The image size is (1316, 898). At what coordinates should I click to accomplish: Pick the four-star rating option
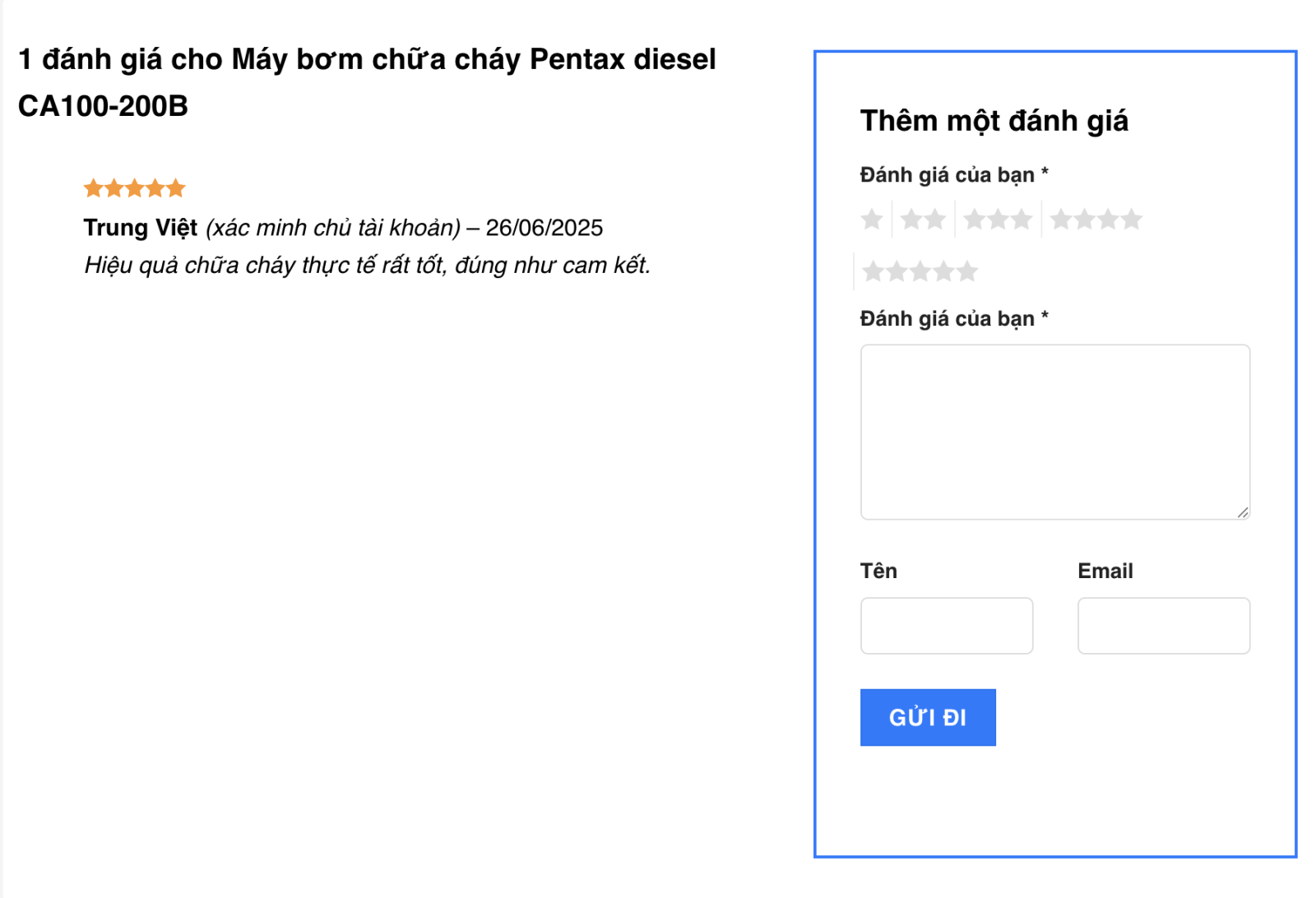pyautogui.click(x=1096, y=220)
